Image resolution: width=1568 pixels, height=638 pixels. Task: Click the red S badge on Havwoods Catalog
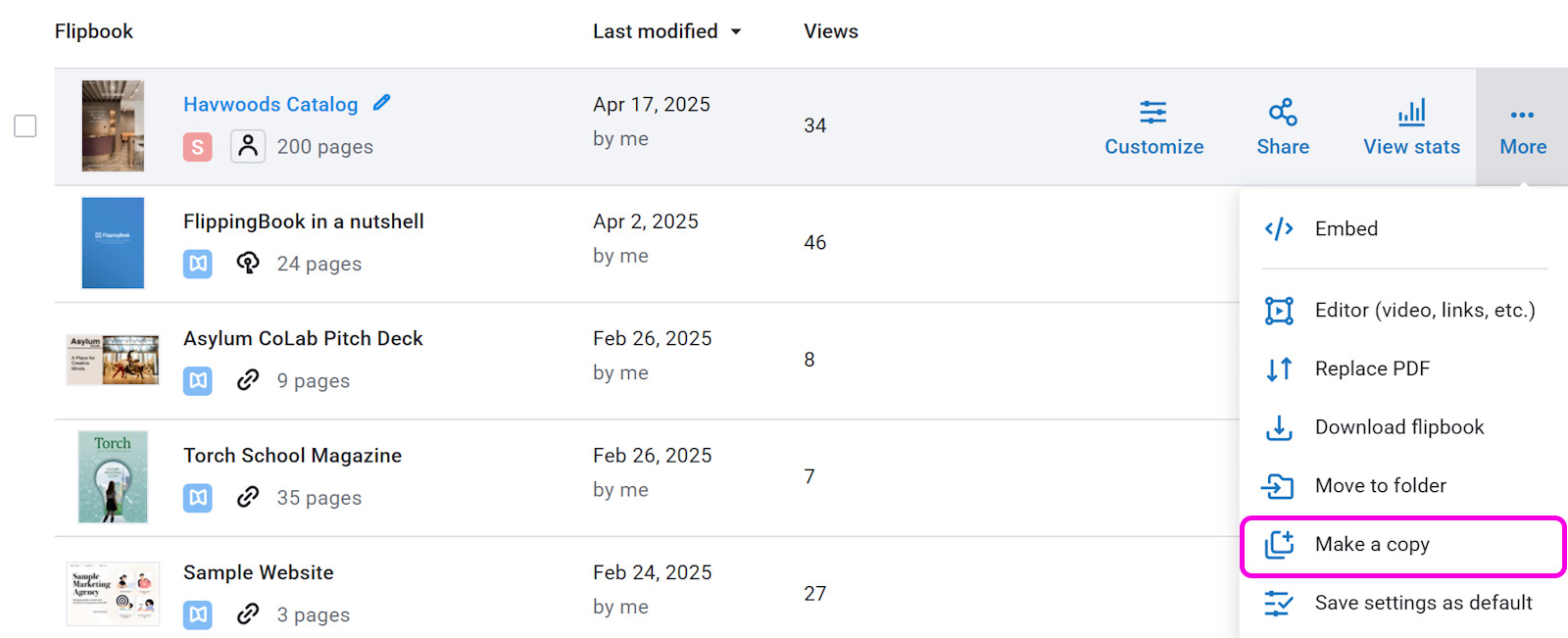[198, 147]
